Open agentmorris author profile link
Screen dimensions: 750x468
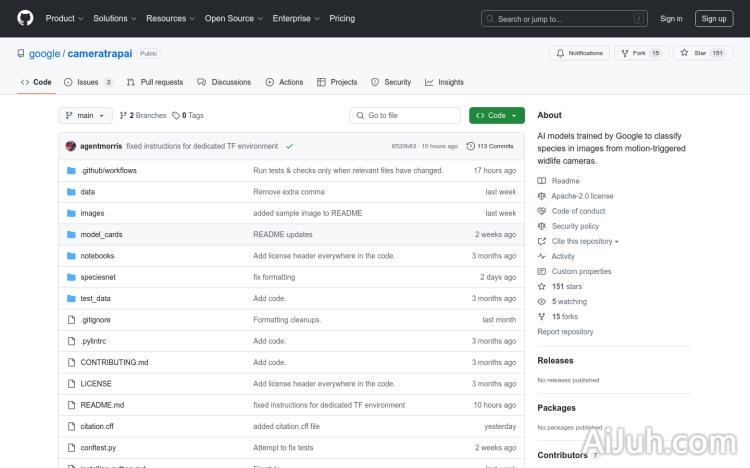[100, 146]
